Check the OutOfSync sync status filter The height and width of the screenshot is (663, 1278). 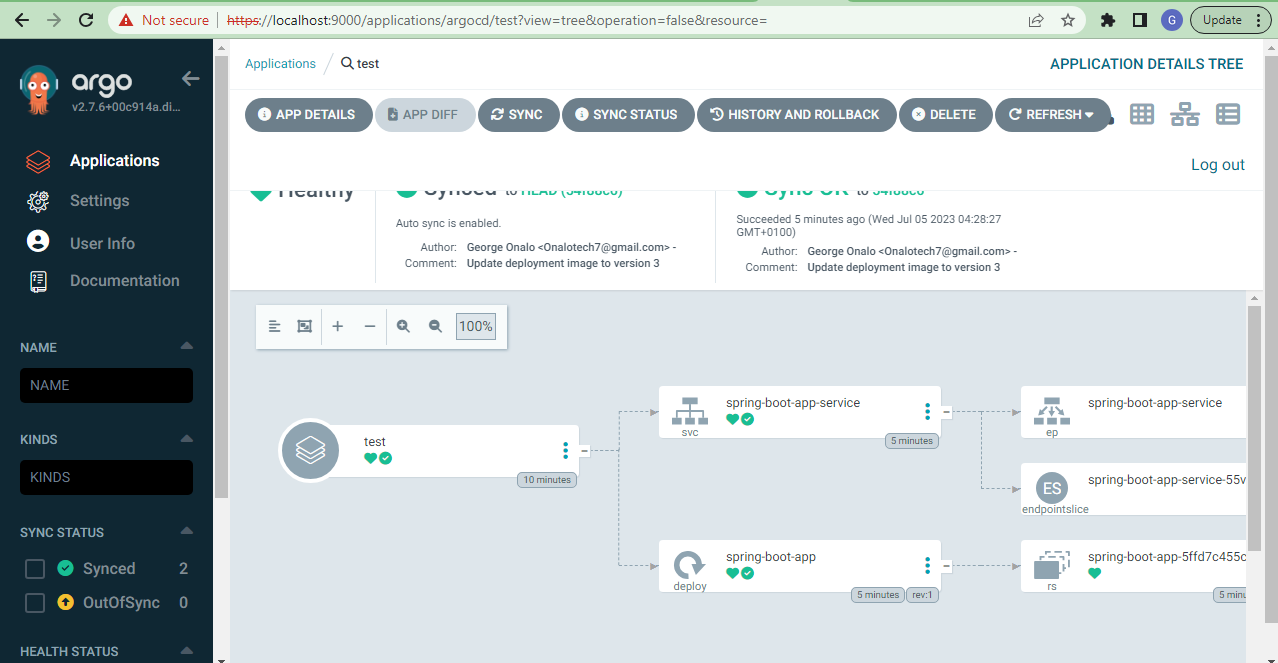[x=34, y=602]
